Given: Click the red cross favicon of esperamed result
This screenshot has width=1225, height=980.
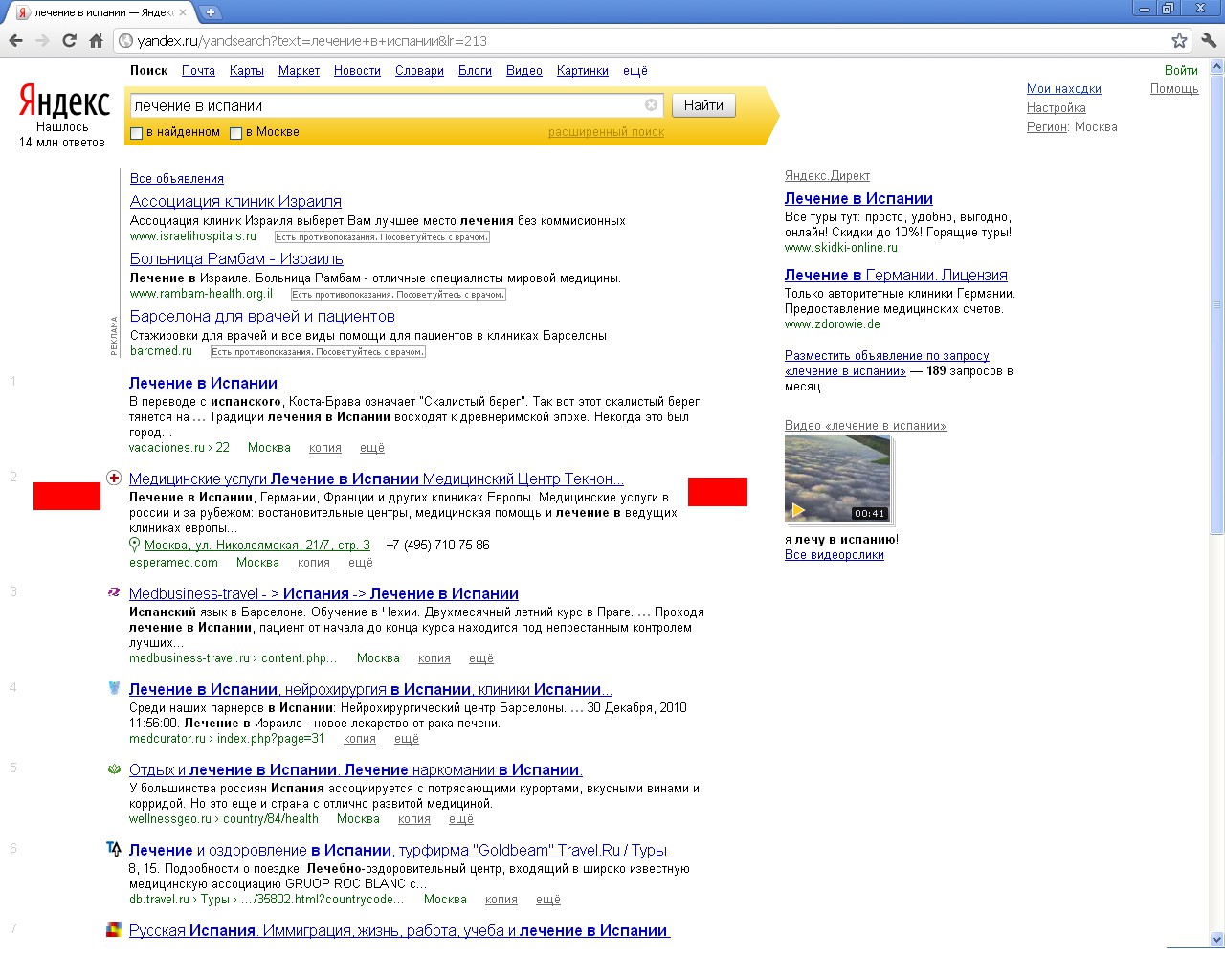Looking at the screenshot, I should coord(114,478).
